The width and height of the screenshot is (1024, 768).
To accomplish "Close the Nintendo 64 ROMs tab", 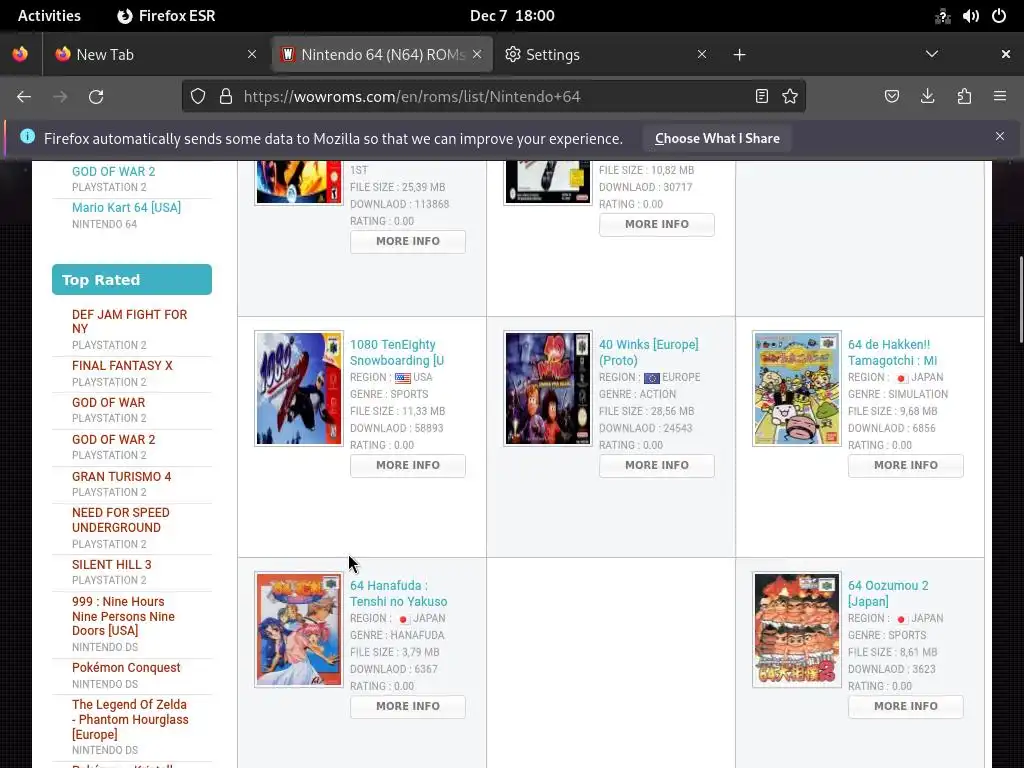I will tap(477, 54).
